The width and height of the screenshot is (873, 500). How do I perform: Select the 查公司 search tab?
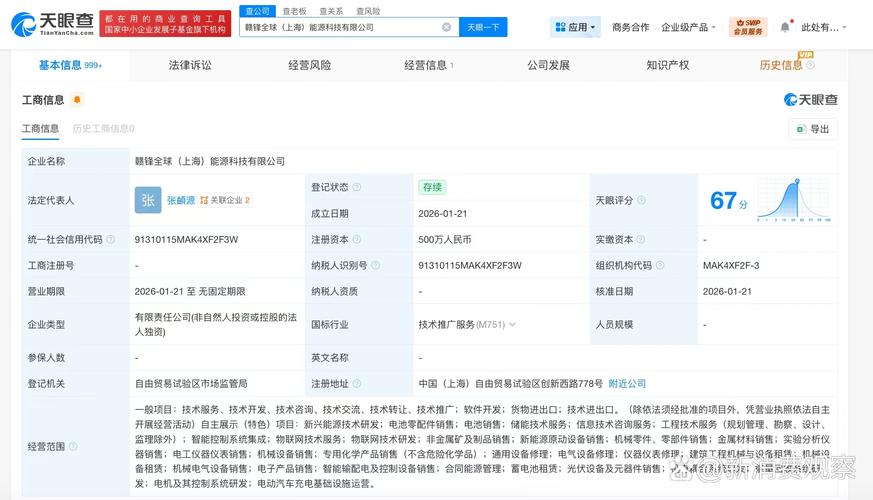click(x=257, y=11)
